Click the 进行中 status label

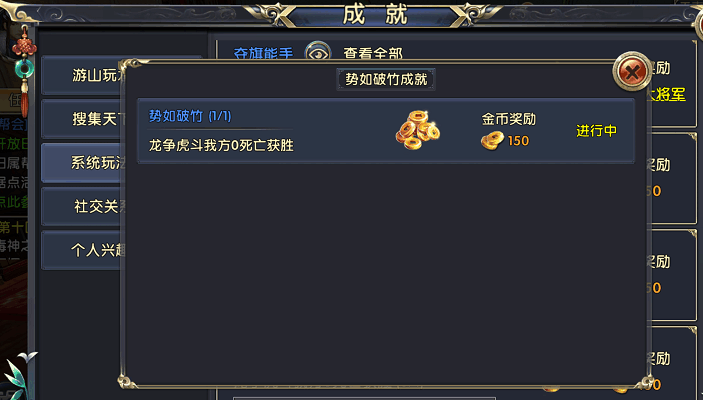[x=596, y=131]
